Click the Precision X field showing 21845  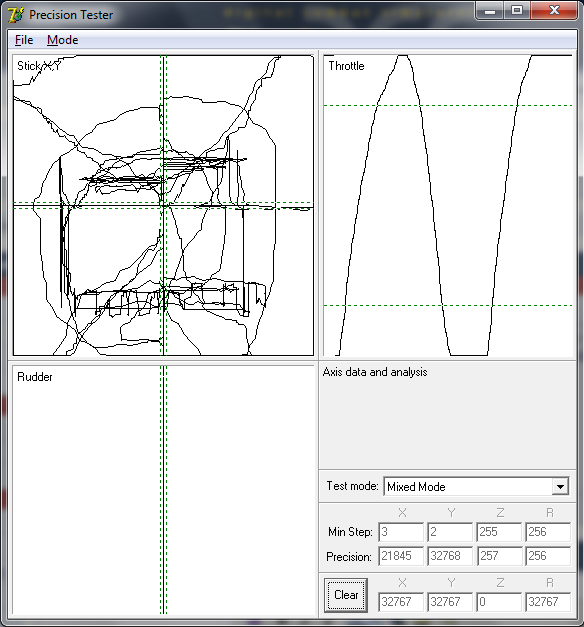coord(401,556)
